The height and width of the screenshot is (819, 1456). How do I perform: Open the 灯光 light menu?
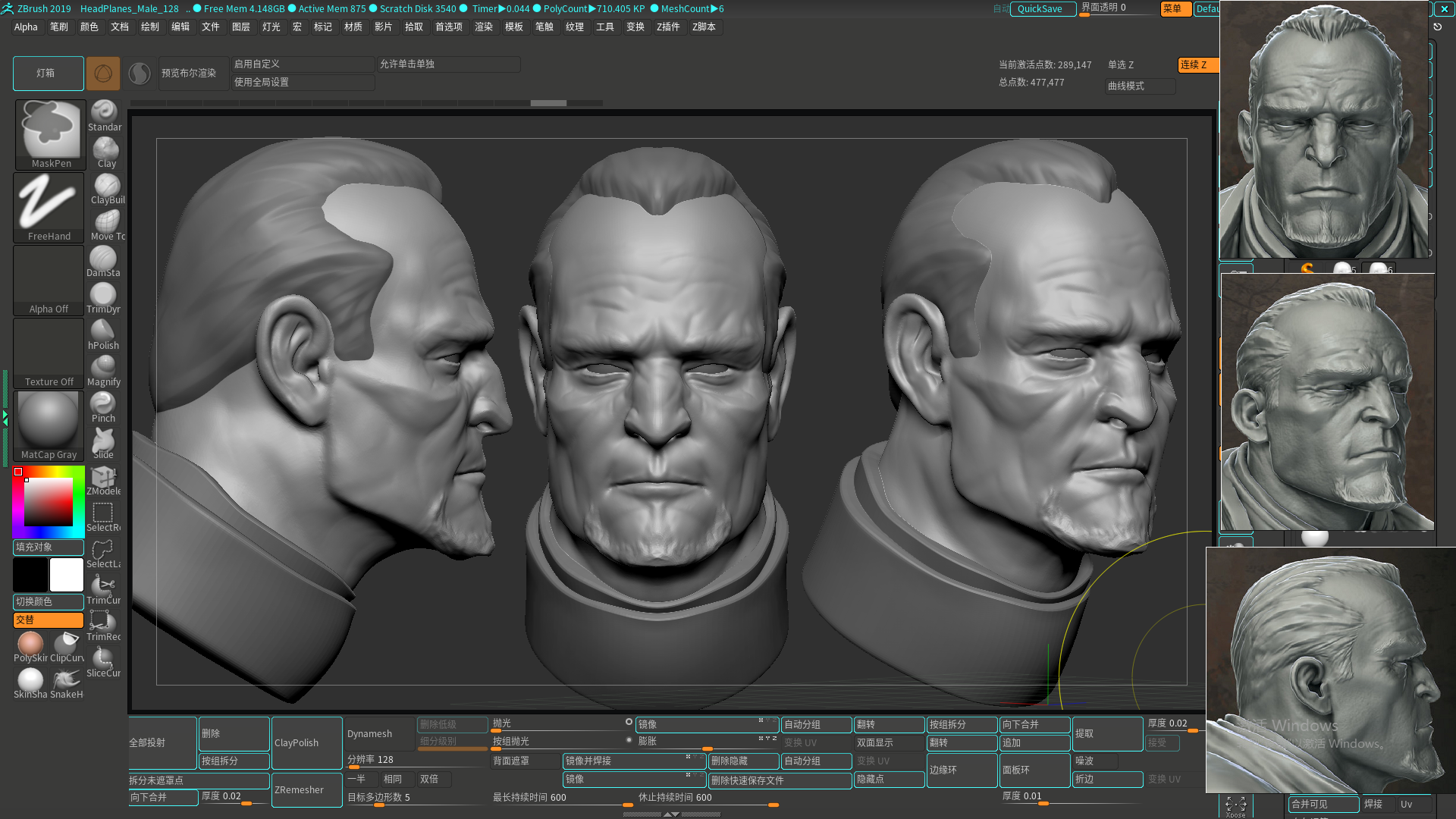(x=271, y=27)
